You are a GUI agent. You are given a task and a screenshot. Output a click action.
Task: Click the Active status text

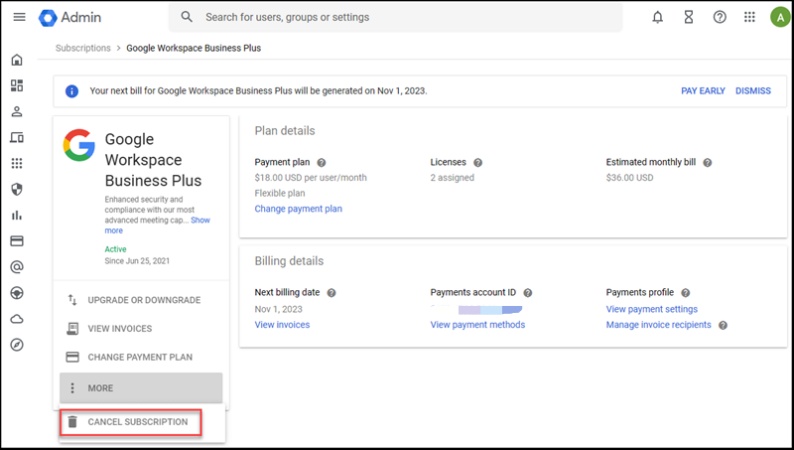115,249
